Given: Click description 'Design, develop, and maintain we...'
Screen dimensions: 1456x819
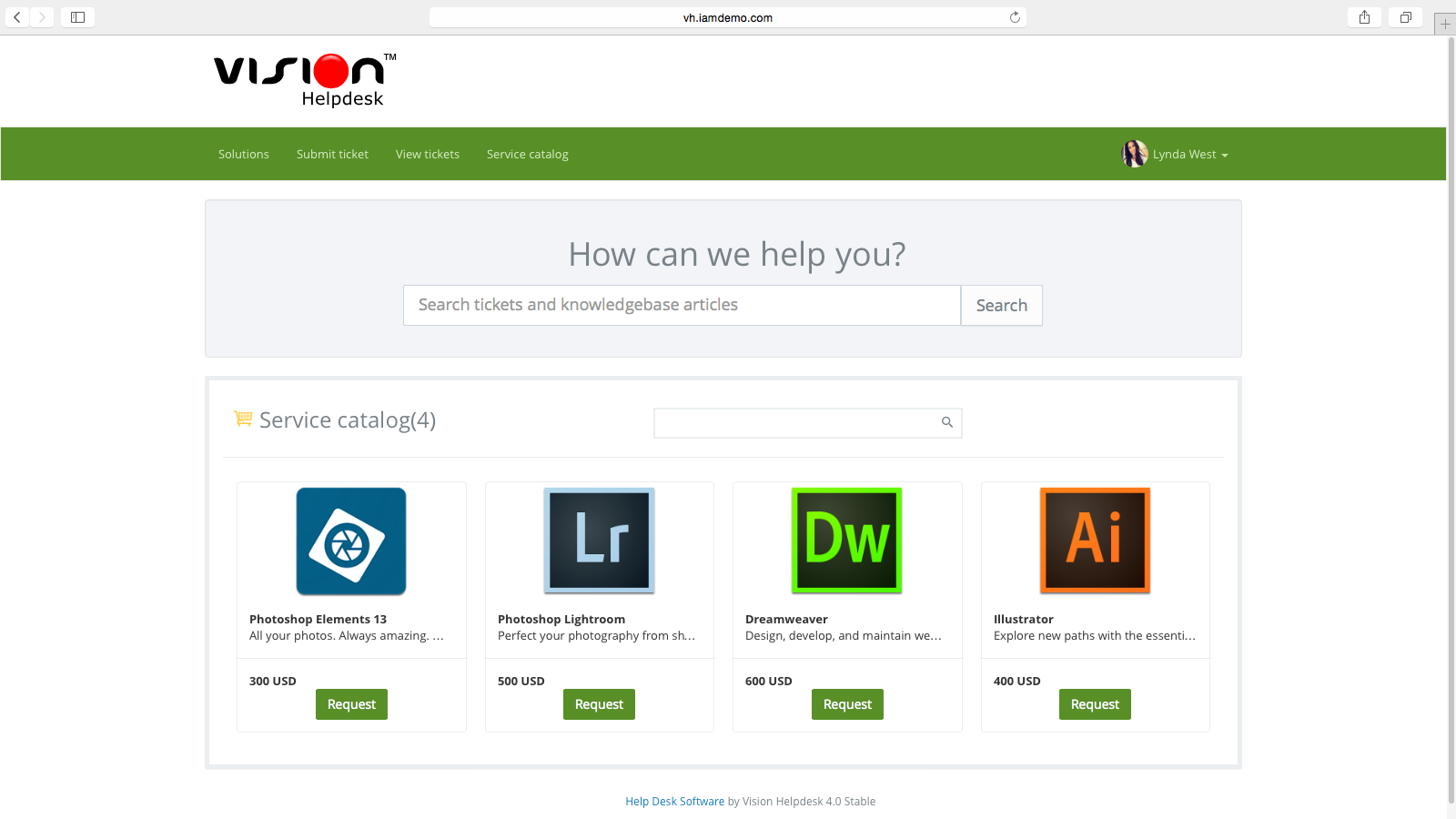Looking at the screenshot, I should click(844, 635).
